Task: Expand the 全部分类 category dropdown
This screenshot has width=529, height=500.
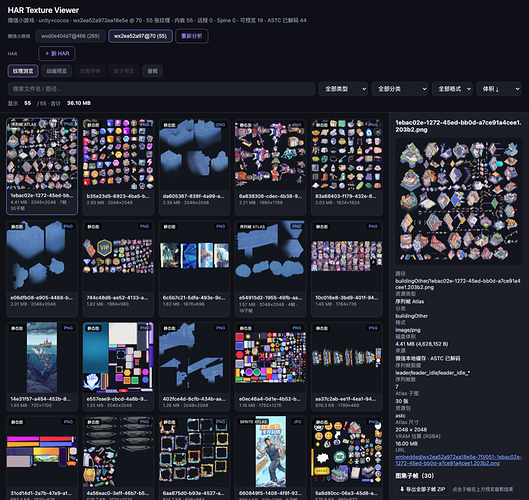Action: coord(400,89)
